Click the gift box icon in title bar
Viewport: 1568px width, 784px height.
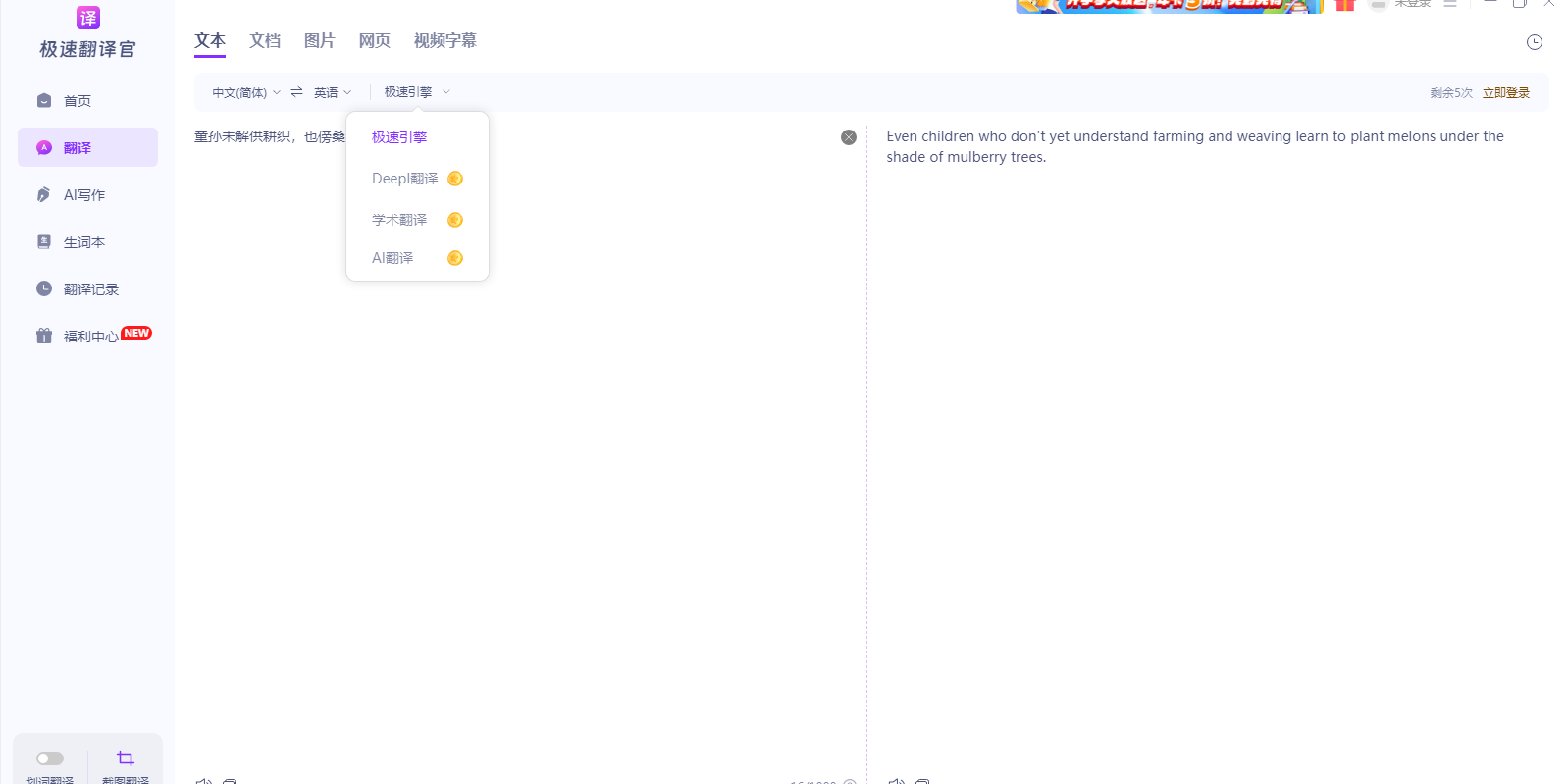coord(1344,5)
